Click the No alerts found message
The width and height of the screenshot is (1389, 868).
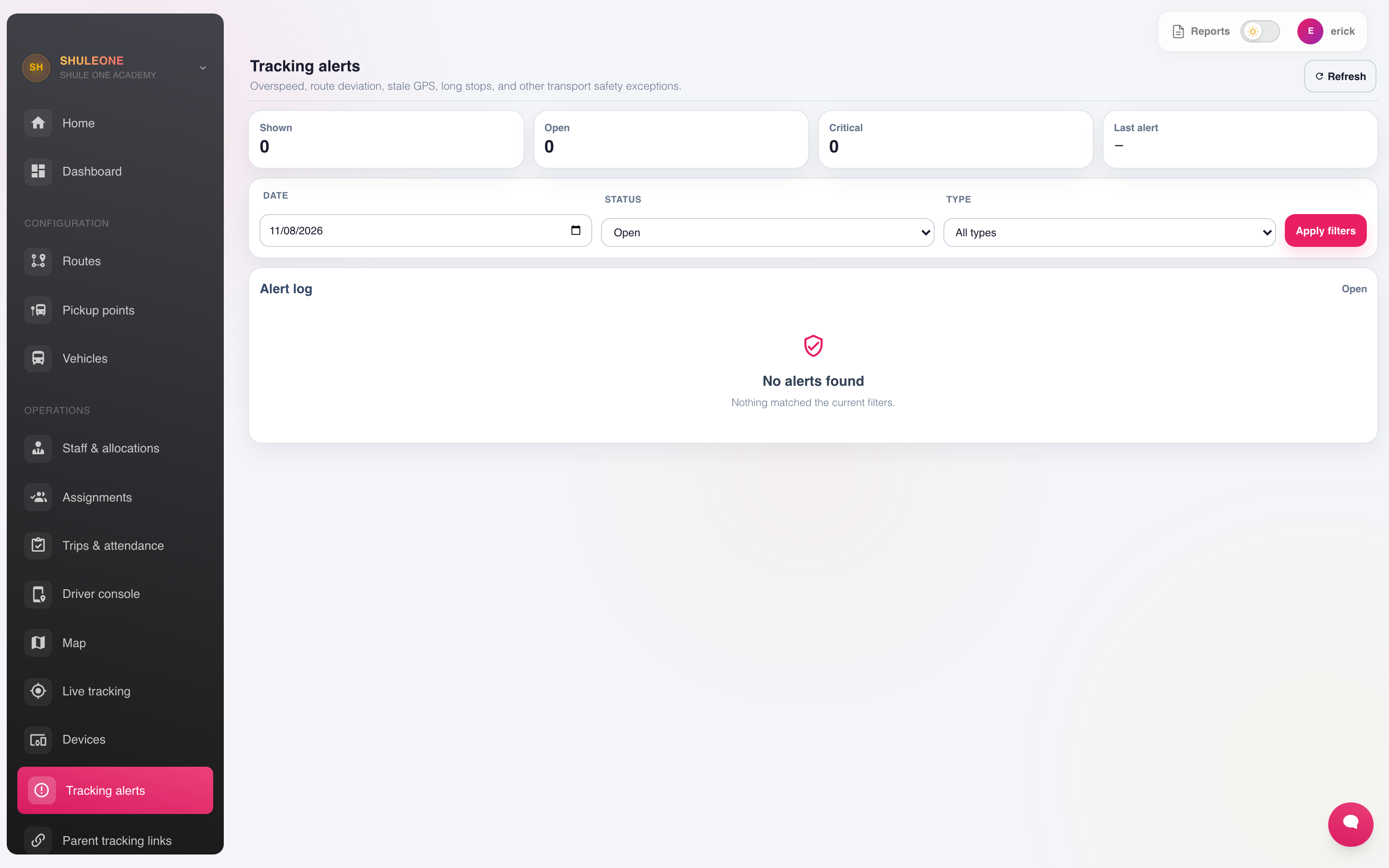pyautogui.click(x=813, y=381)
